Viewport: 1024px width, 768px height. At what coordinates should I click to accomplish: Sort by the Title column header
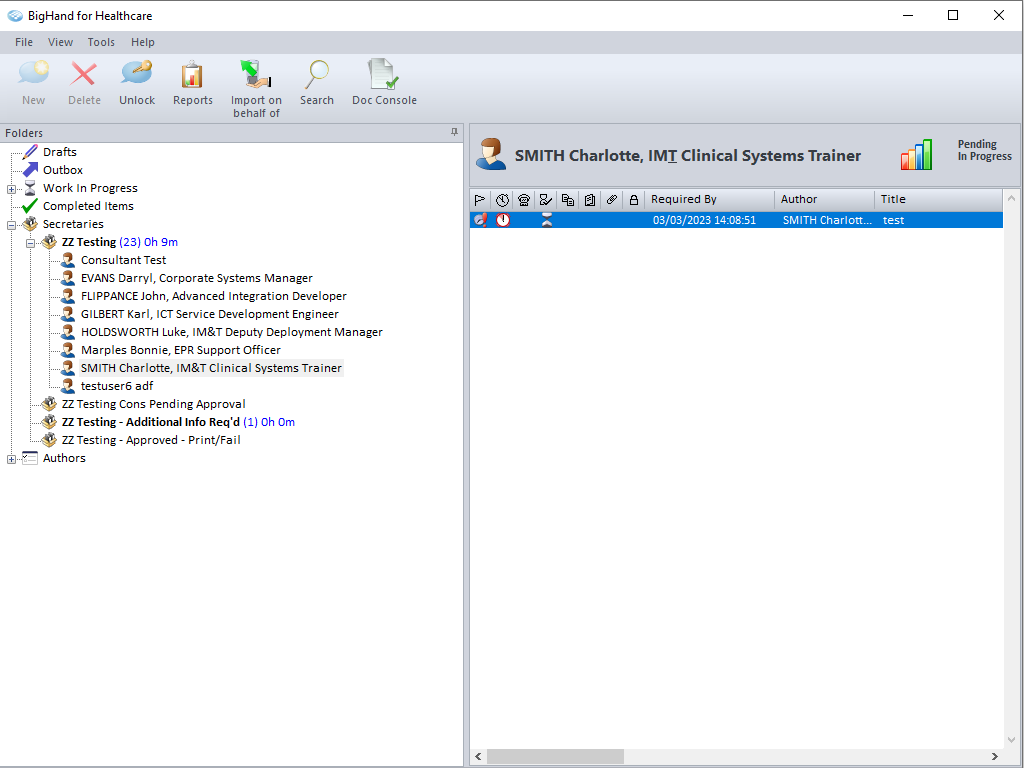(x=938, y=200)
